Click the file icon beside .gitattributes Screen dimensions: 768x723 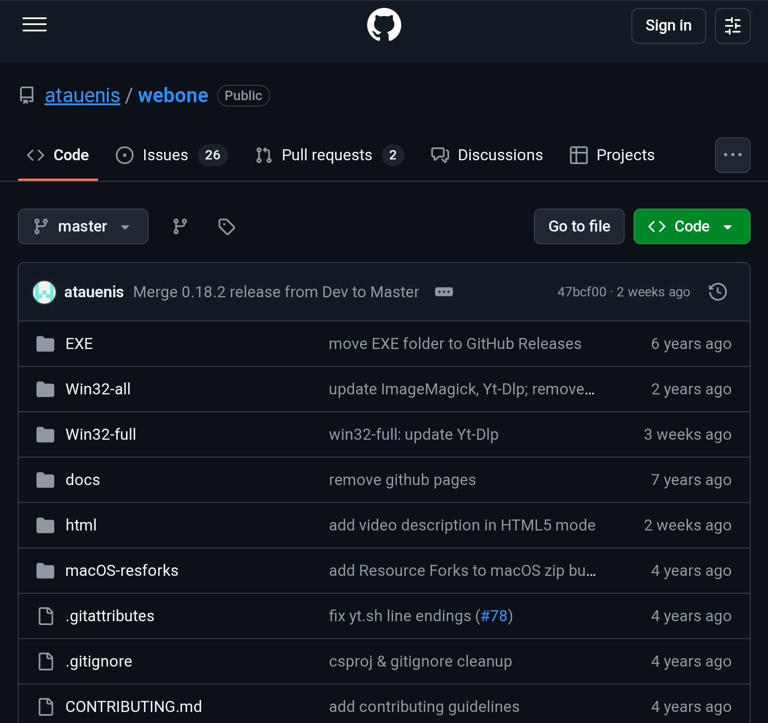click(46, 616)
